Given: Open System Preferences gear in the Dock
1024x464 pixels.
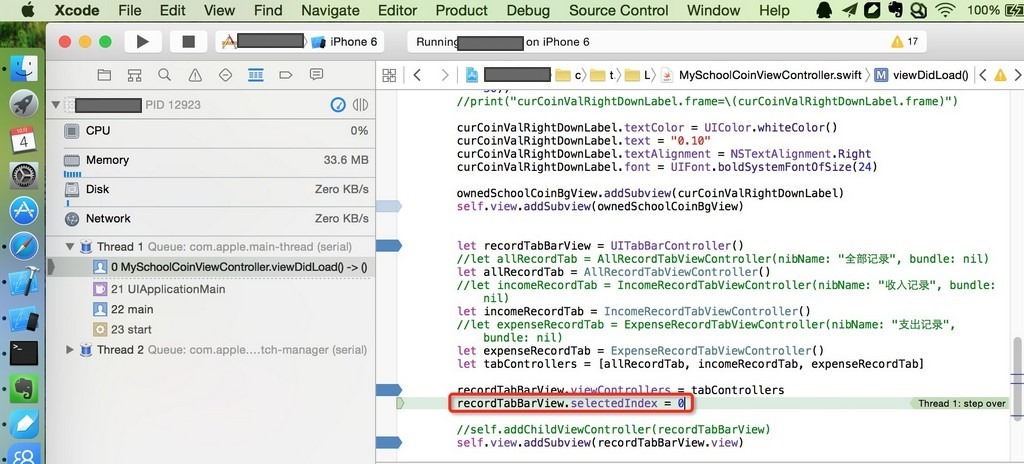Looking at the screenshot, I should pos(24,175).
